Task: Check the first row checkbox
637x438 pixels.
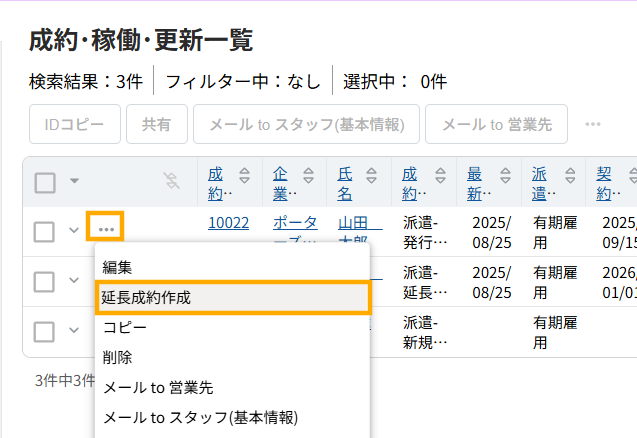Action: [x=45, y=231]
